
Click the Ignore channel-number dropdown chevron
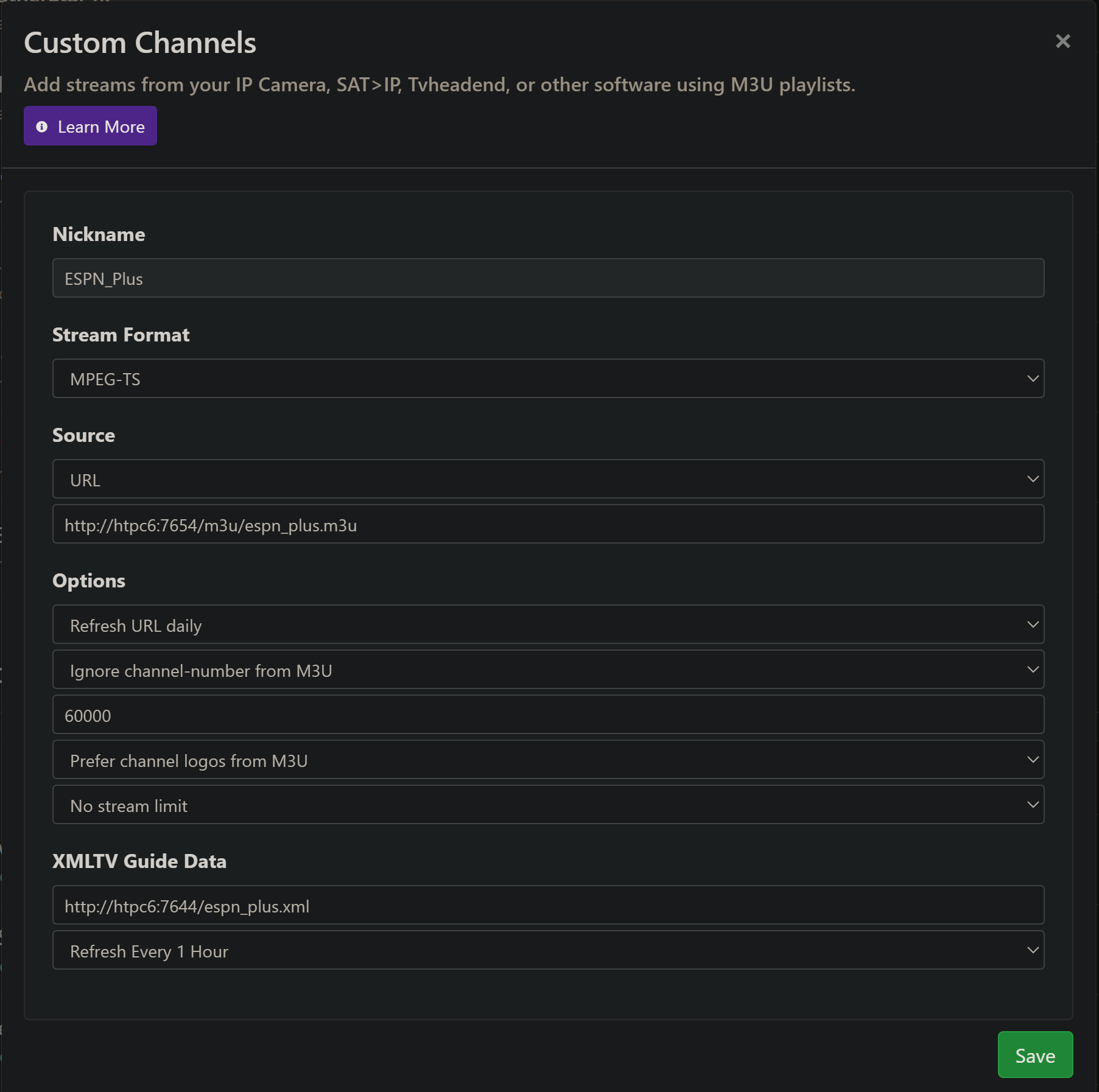(1033, 670)
